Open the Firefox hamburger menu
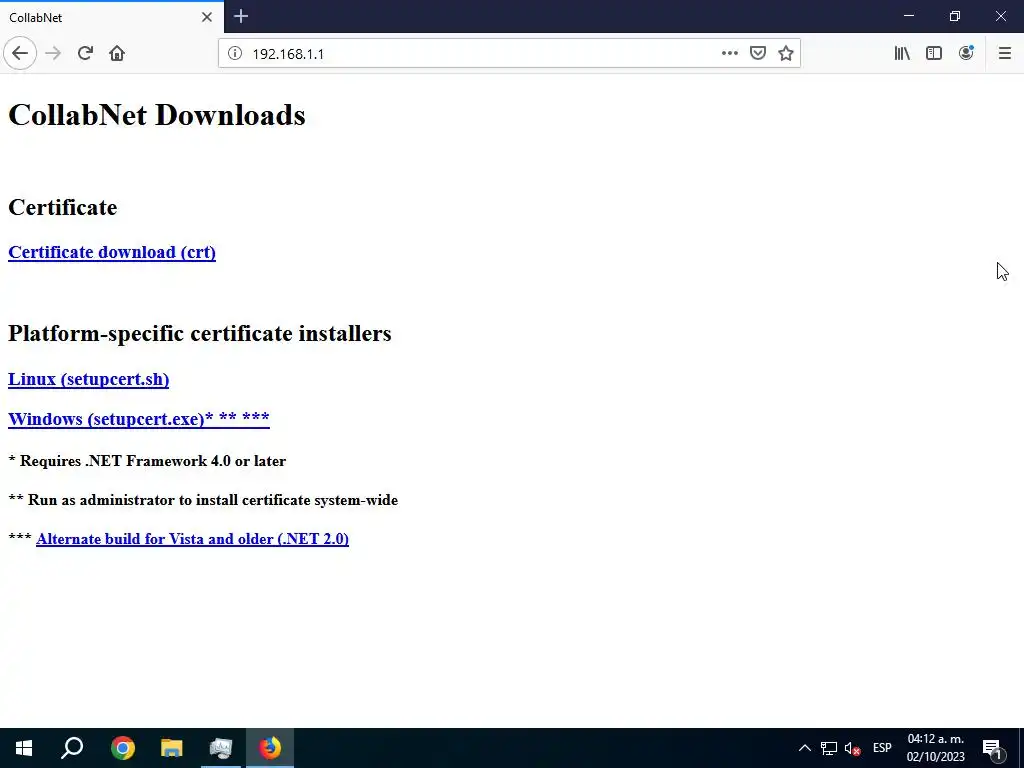The width and height of the screenshot is (1024, 768). tap(1004, 54)
